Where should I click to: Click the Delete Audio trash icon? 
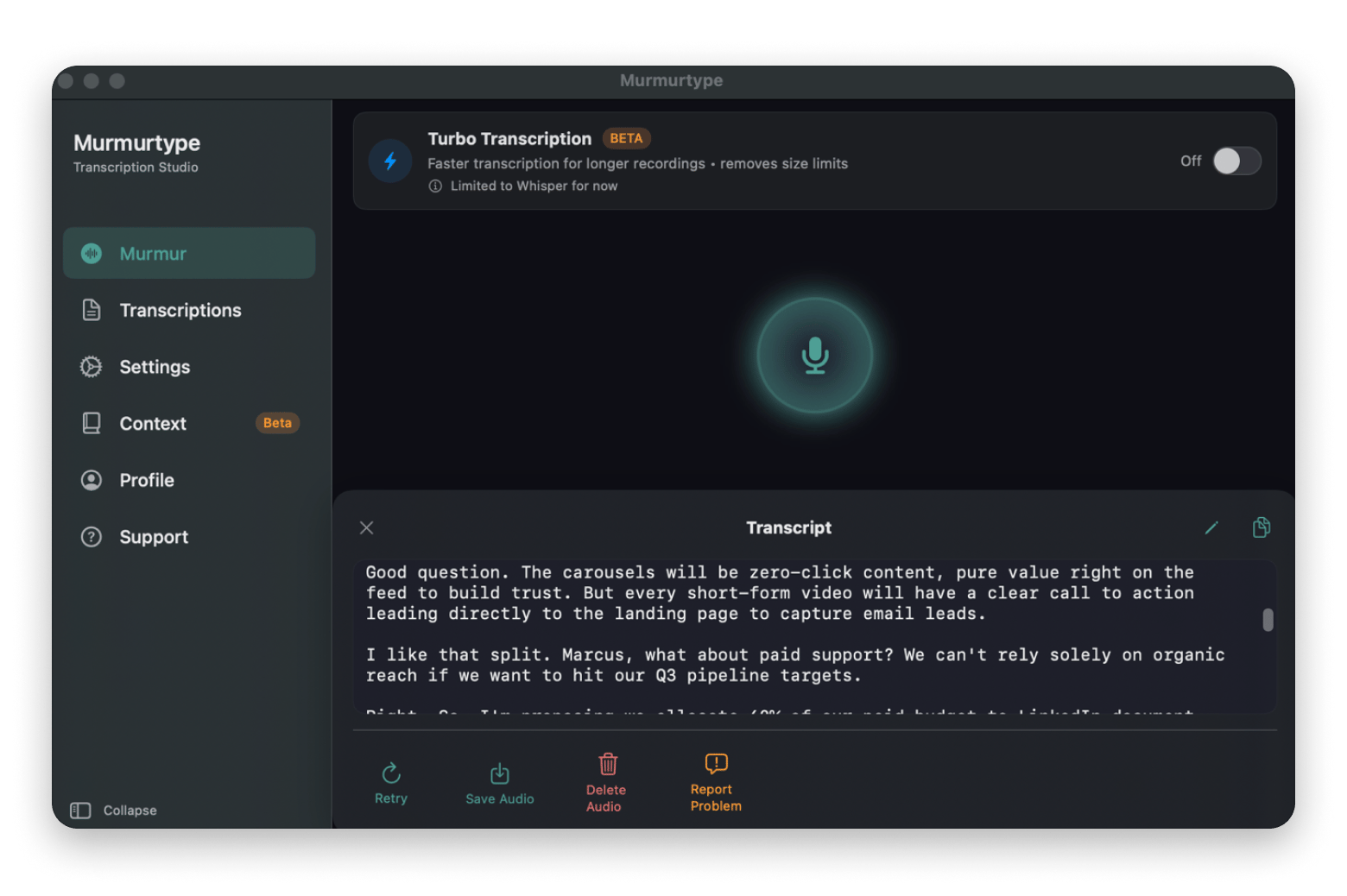click(x=608, y=764)
